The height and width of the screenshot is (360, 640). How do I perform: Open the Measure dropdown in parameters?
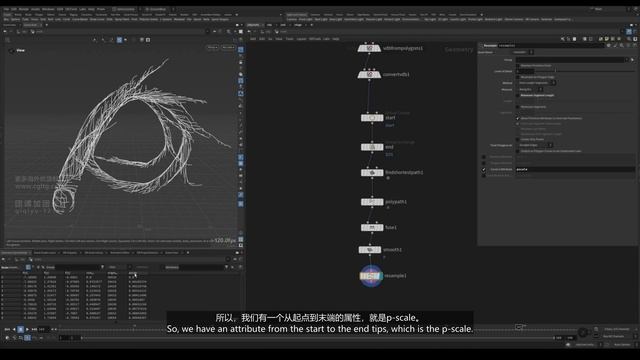(531, 89)
